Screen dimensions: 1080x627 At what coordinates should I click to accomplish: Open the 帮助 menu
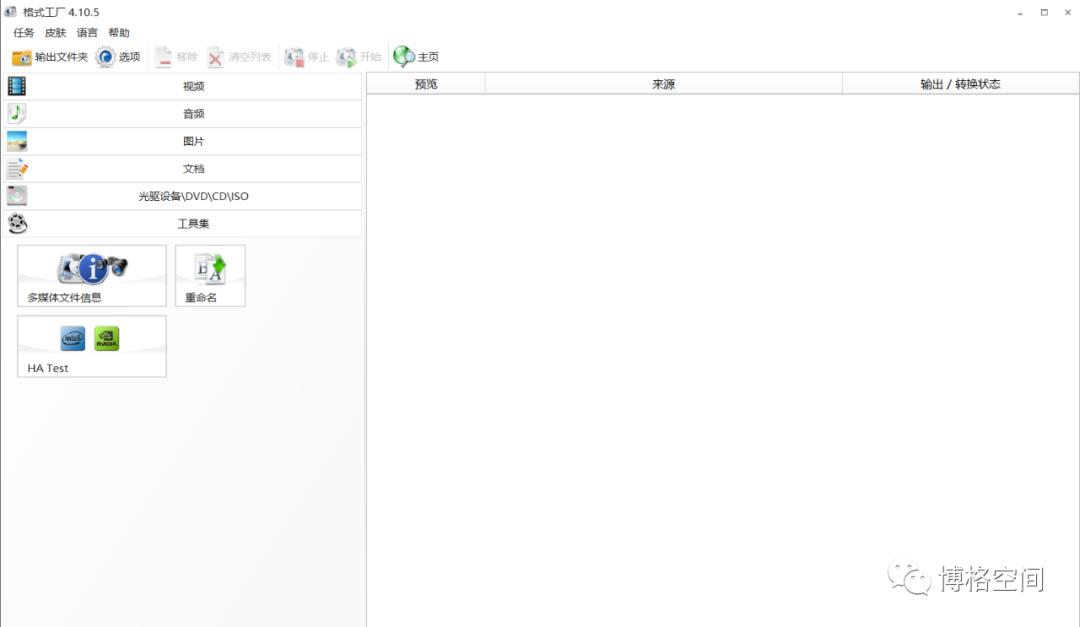coord(118,32)
